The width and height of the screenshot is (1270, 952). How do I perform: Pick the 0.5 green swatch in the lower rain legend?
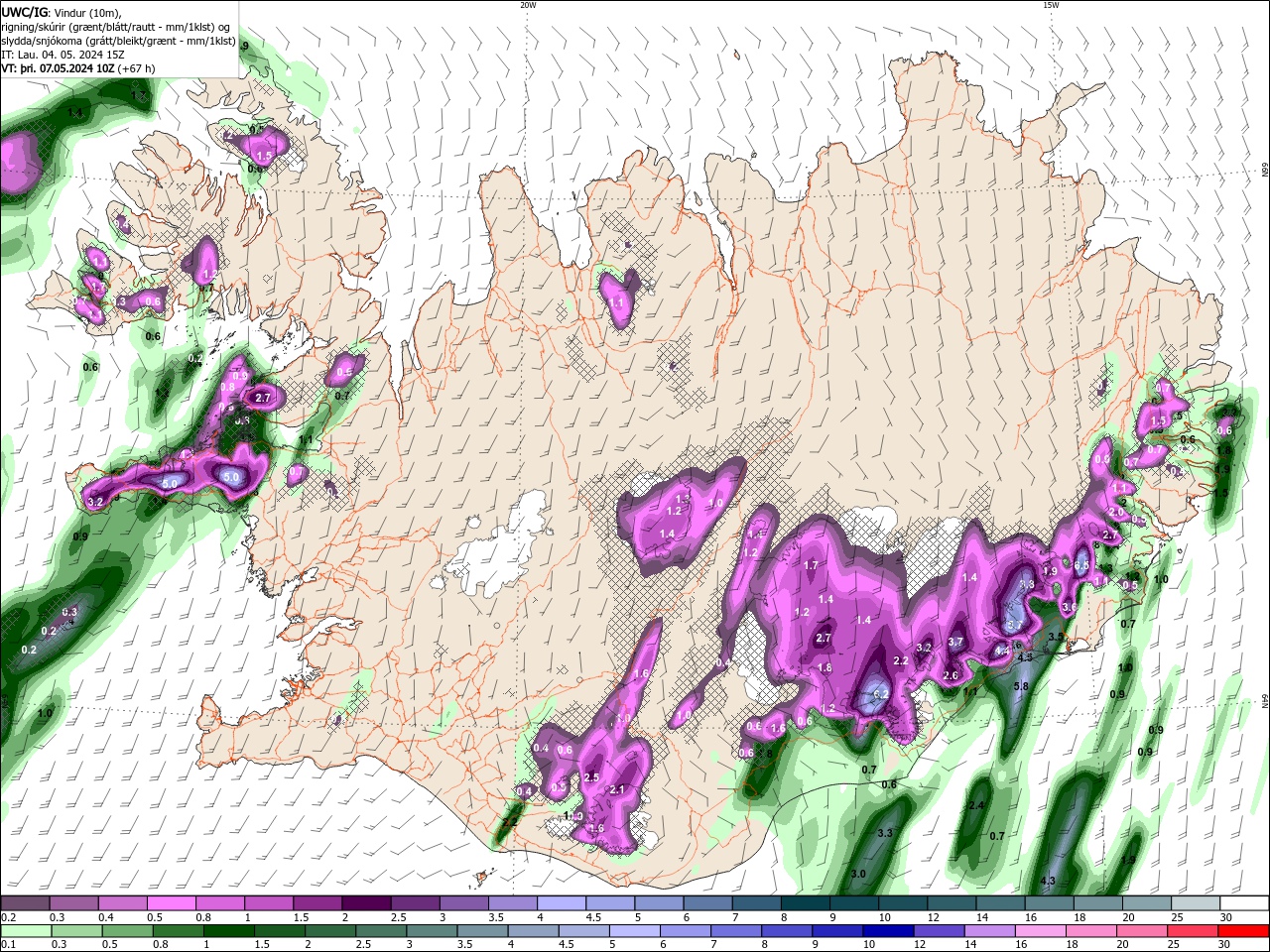pos(127,931)
